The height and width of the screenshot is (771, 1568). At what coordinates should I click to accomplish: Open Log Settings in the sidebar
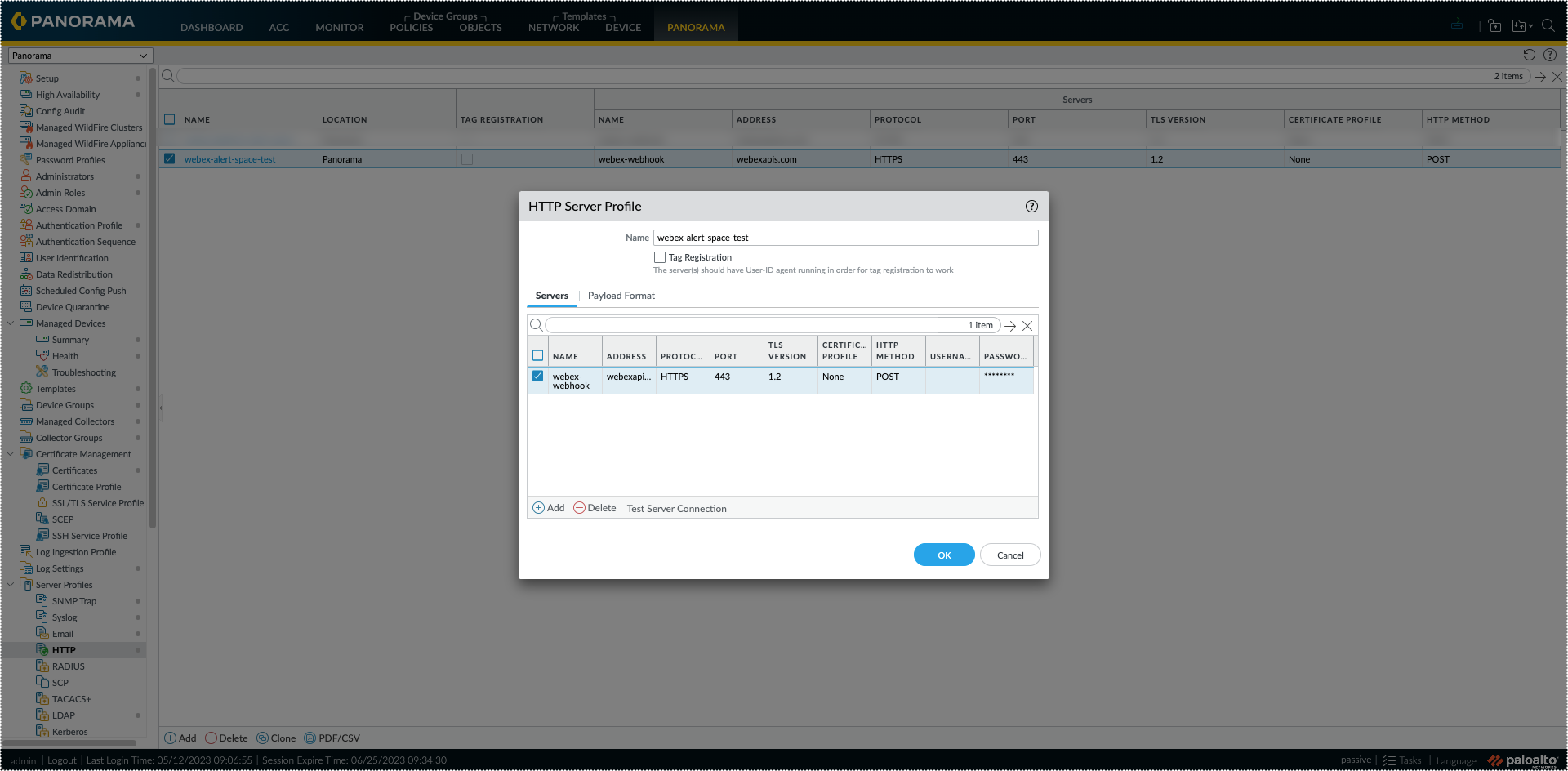tap(60, 568)
